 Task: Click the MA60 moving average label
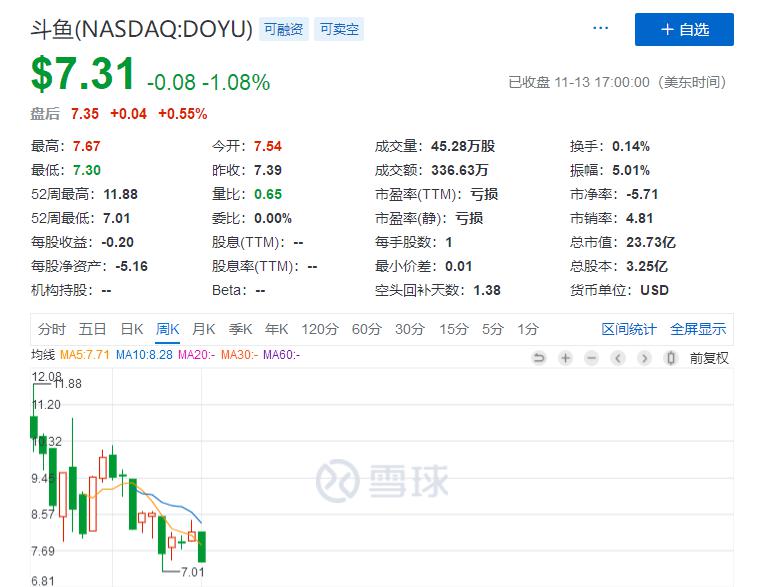[x=281, y=355]
